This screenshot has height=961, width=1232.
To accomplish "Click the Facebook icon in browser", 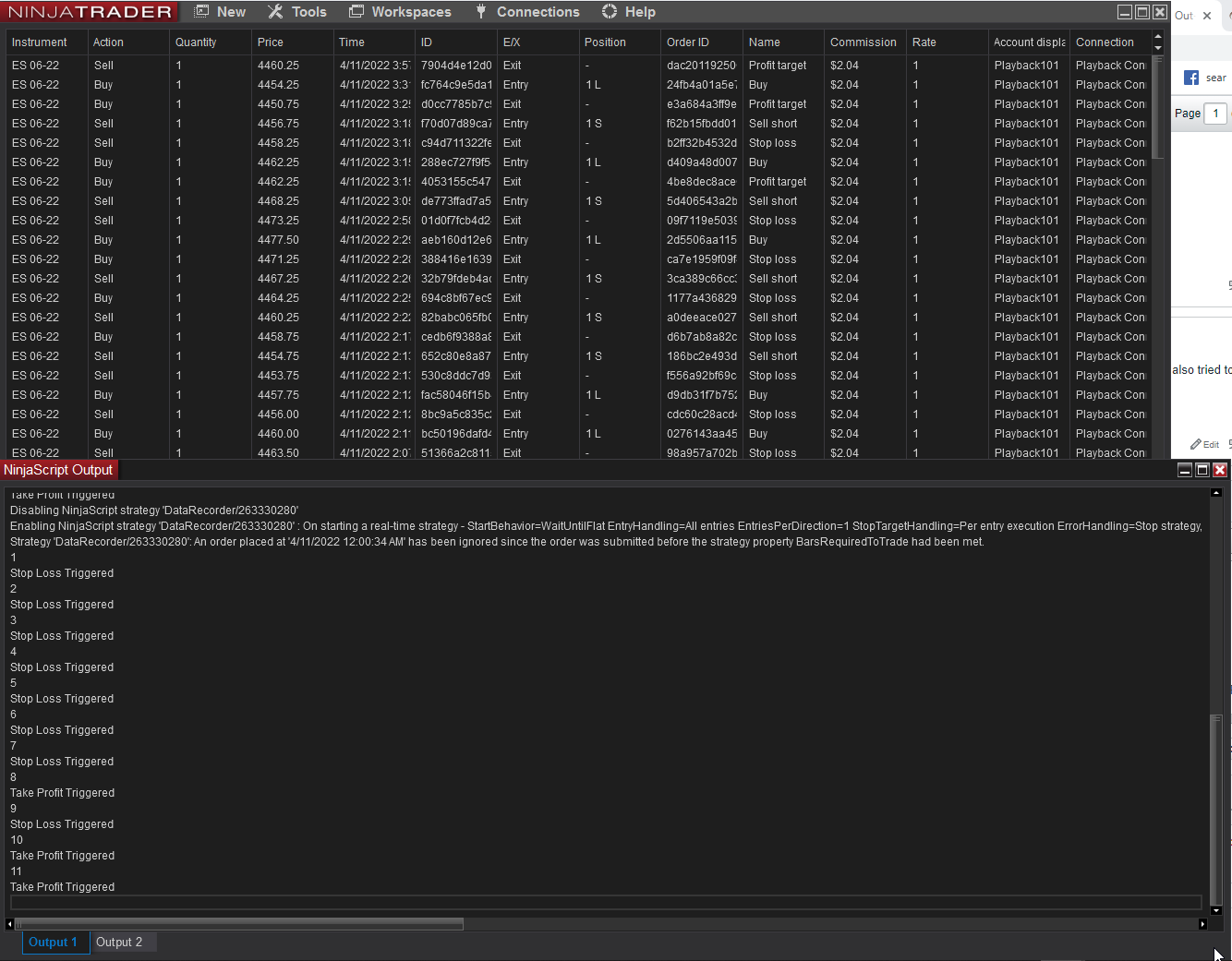I will click(1191, 78).
